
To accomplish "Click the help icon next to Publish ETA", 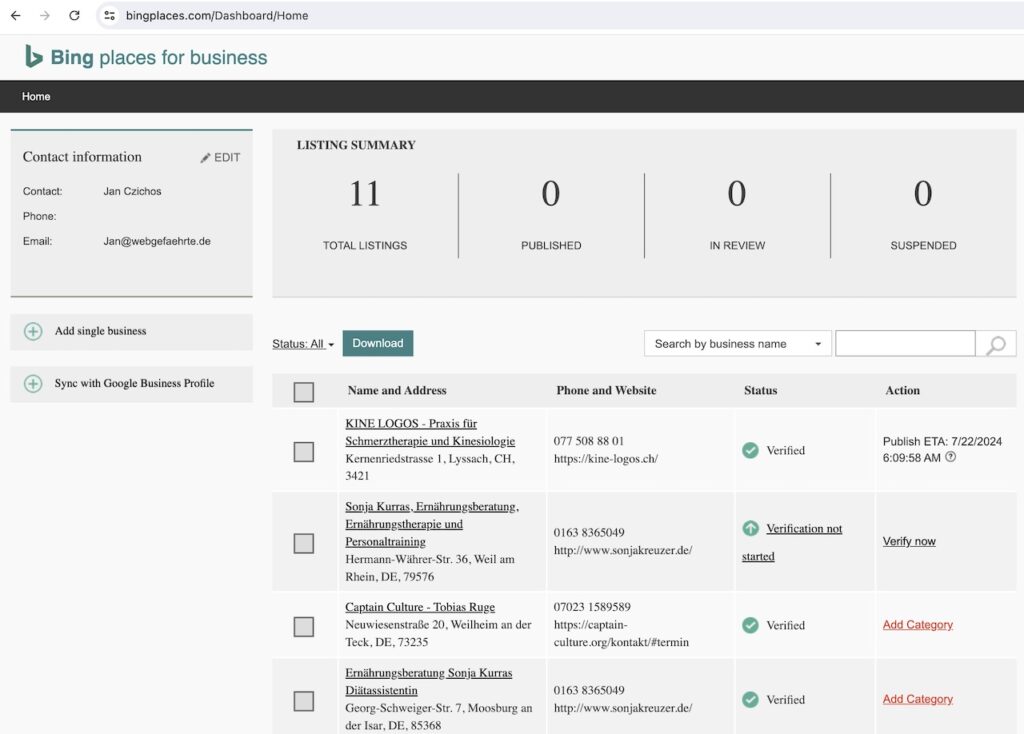I will coord(951,457).
